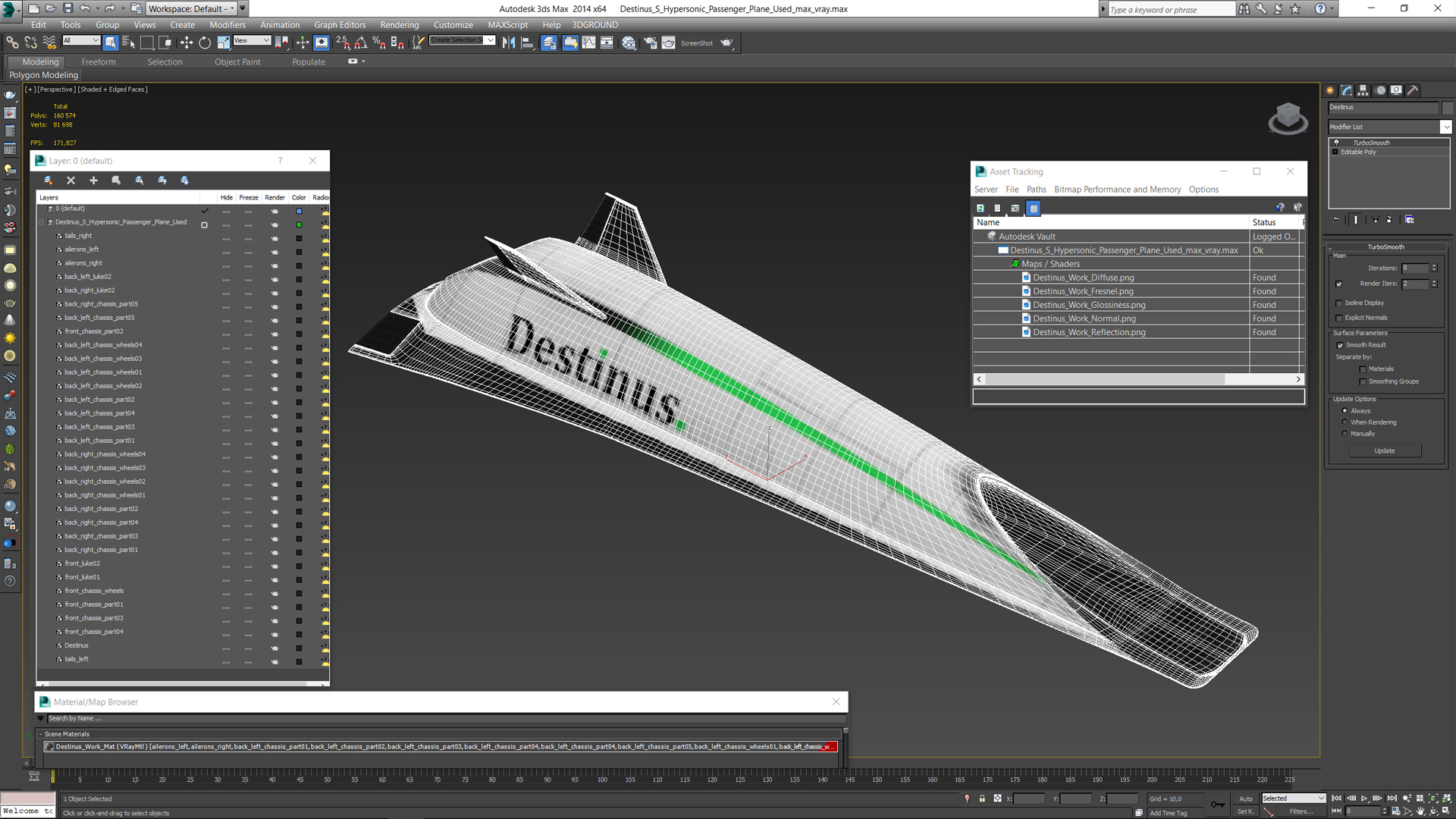Switch to the Freeform ribbon tab
The height and width of the screenshot is (819, 1456).
tap(99, 62)
